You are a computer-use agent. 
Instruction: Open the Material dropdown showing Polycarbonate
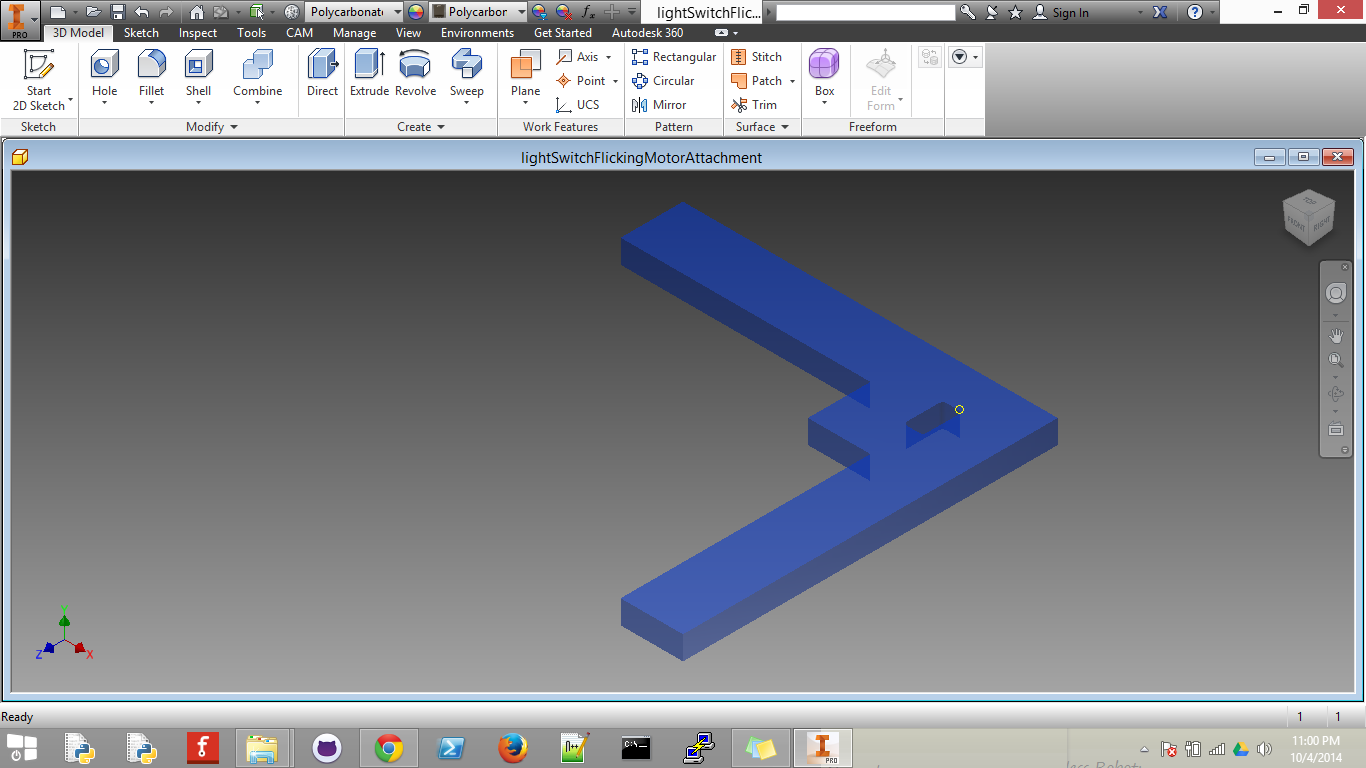point(354,12)
